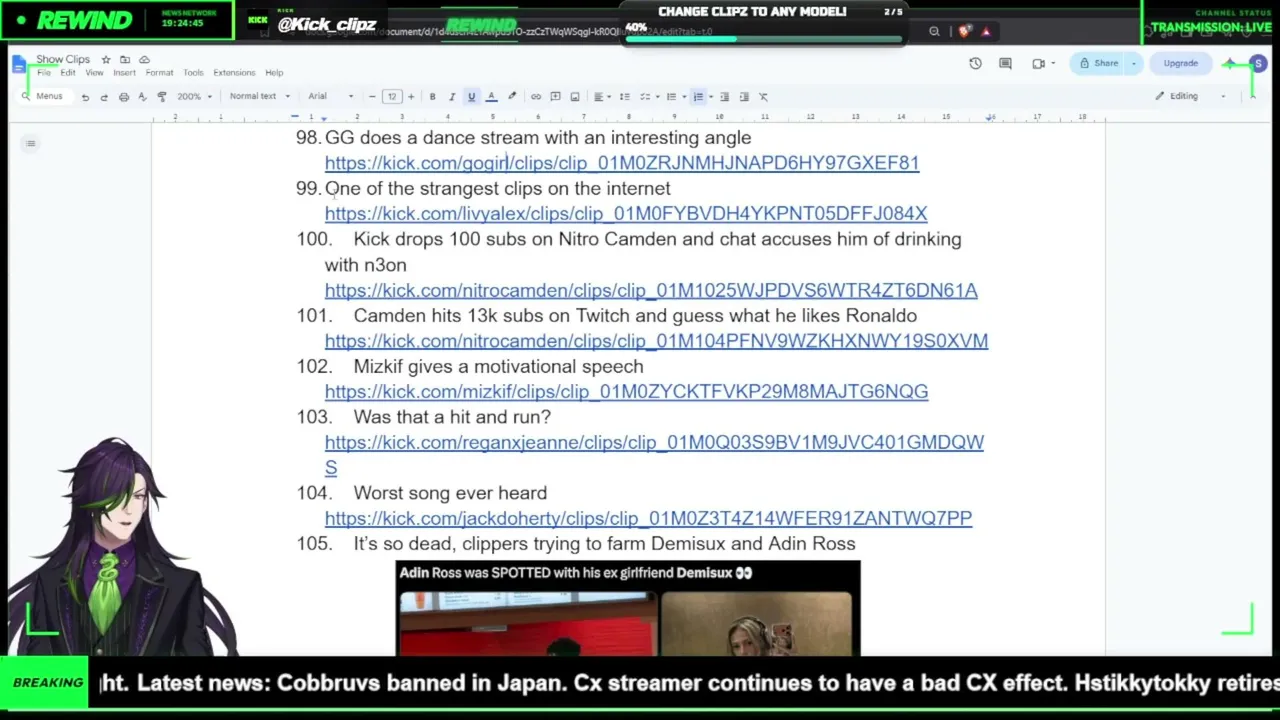1280x720 pixels.
Task: Decrease the paragraph indent
Action: 724,97
